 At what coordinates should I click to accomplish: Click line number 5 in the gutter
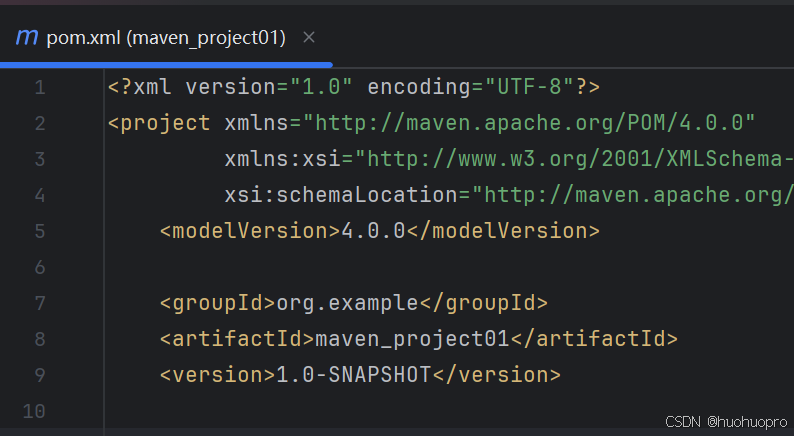[40, 231]
